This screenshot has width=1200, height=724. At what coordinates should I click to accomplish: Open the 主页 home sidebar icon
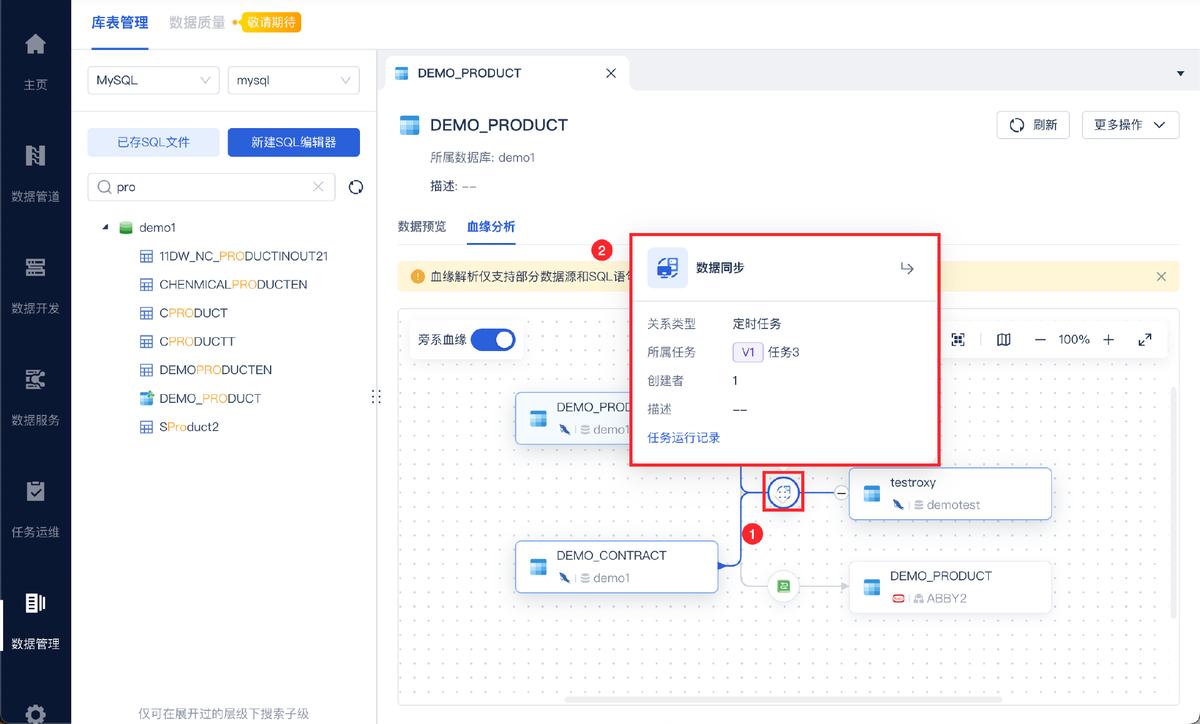[x=35, y=59]
